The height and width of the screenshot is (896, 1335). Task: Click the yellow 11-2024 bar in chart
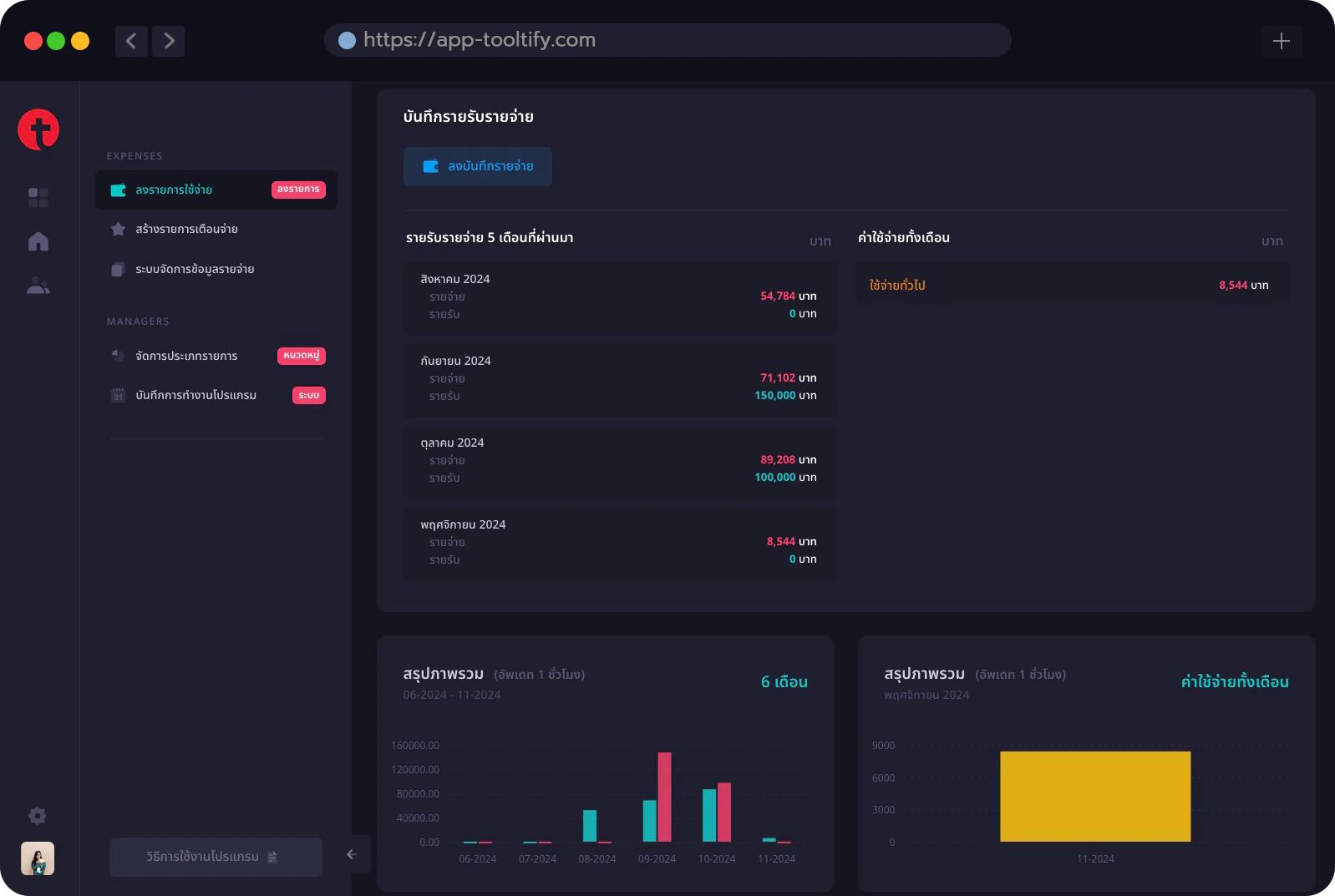(x=1095, y=797)
